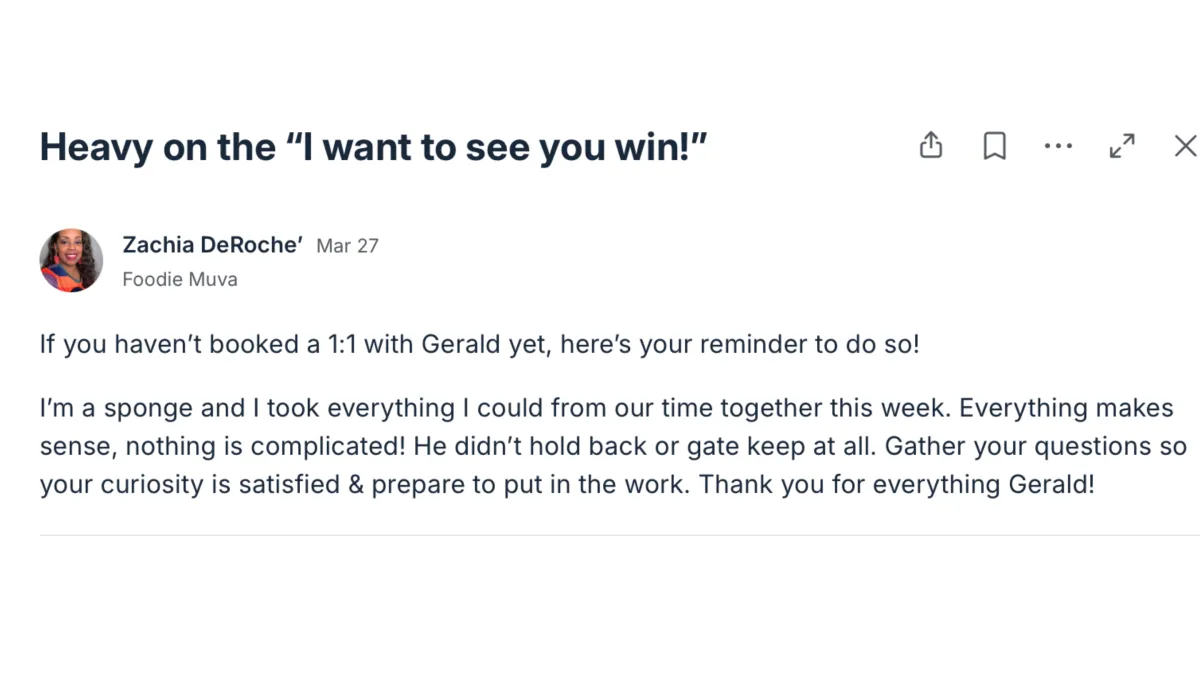Bookmark this post

[x=994, y=146]
